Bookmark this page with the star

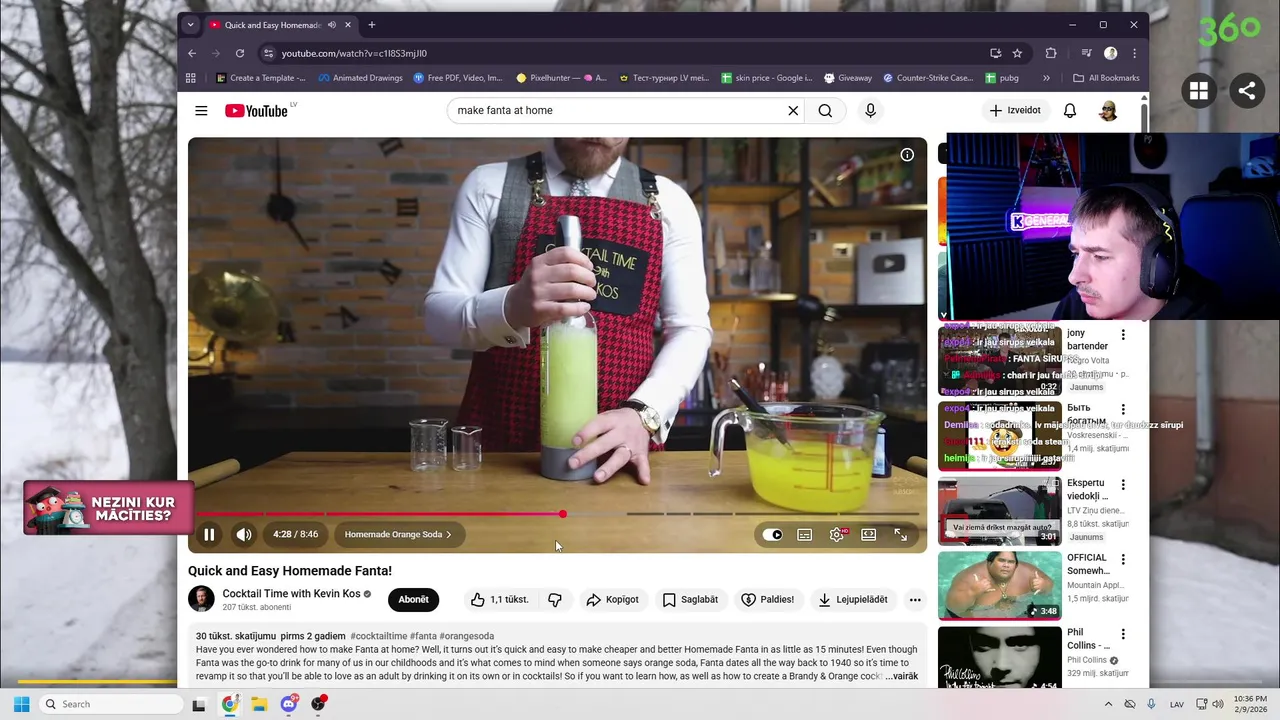click(1018, 53)
